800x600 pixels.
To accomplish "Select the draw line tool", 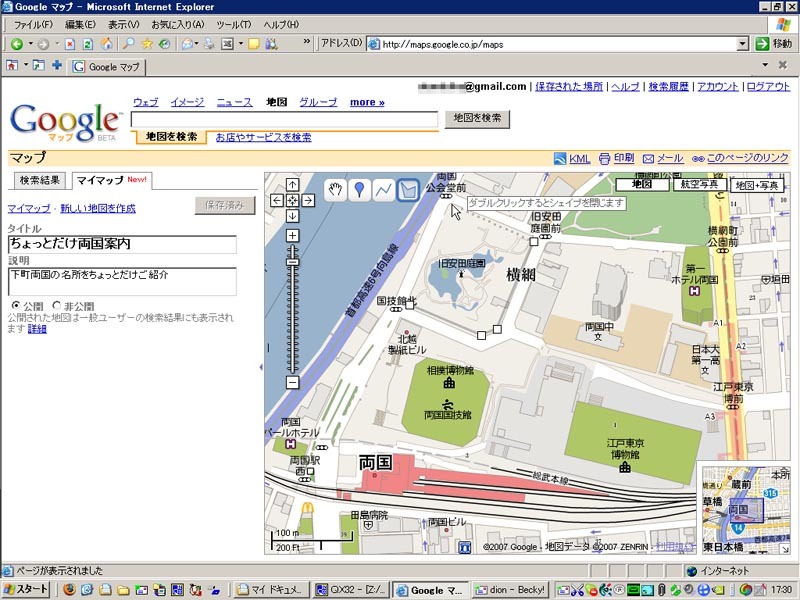I will coord(384,190).
